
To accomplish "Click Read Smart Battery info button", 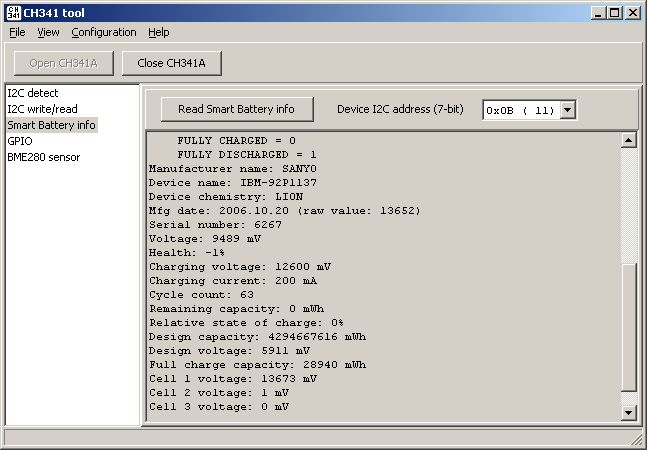I will click(x=237, y=109).
